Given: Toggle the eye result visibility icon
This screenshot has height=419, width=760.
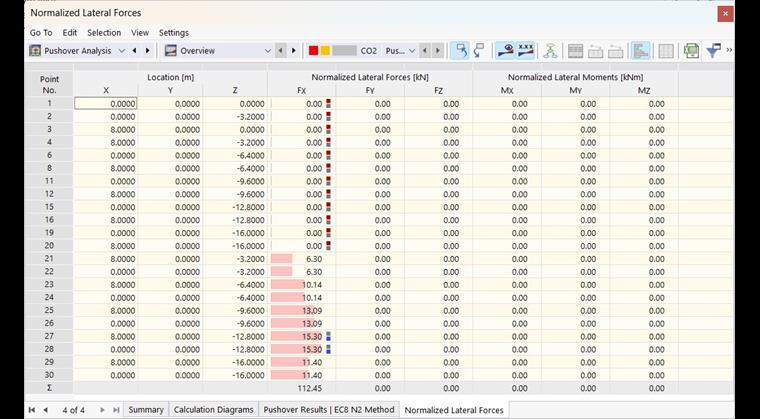Looking at the screenshot, I should pos(506,50).
